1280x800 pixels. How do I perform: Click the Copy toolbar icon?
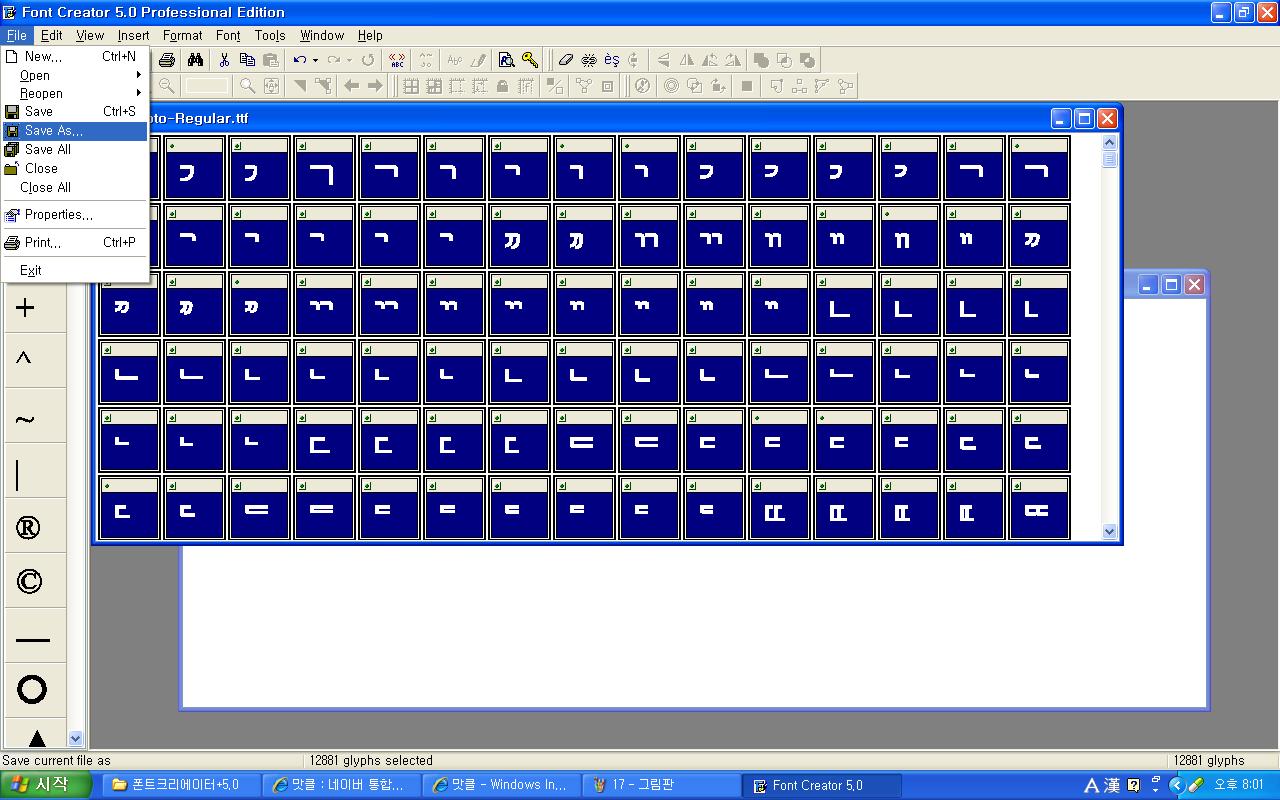(247, 60)
